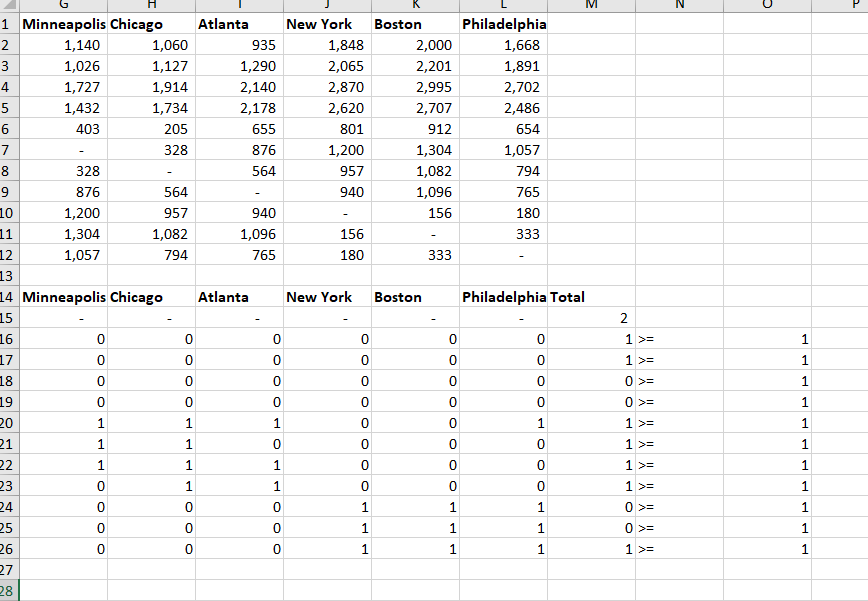Click the cell with 2,707
The height and width of the screenshot is (601, 868).
click(415, 108)
